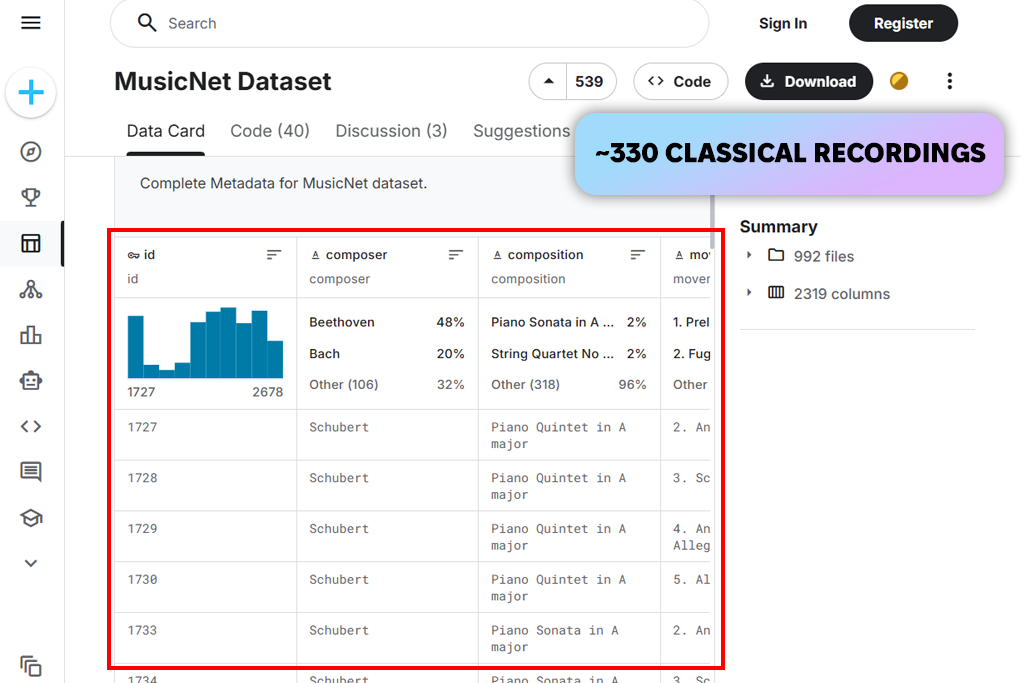The width and height of the screenshot is (1024, 683).
Task: Click the folder icon next to 992 files
Action: click(x=776, y=255)
